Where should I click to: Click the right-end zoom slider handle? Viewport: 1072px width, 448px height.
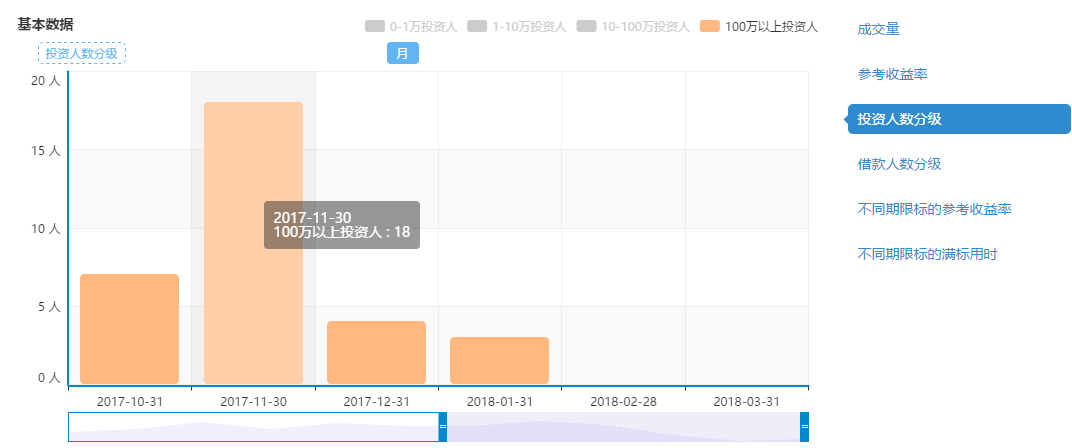point(804,427)
